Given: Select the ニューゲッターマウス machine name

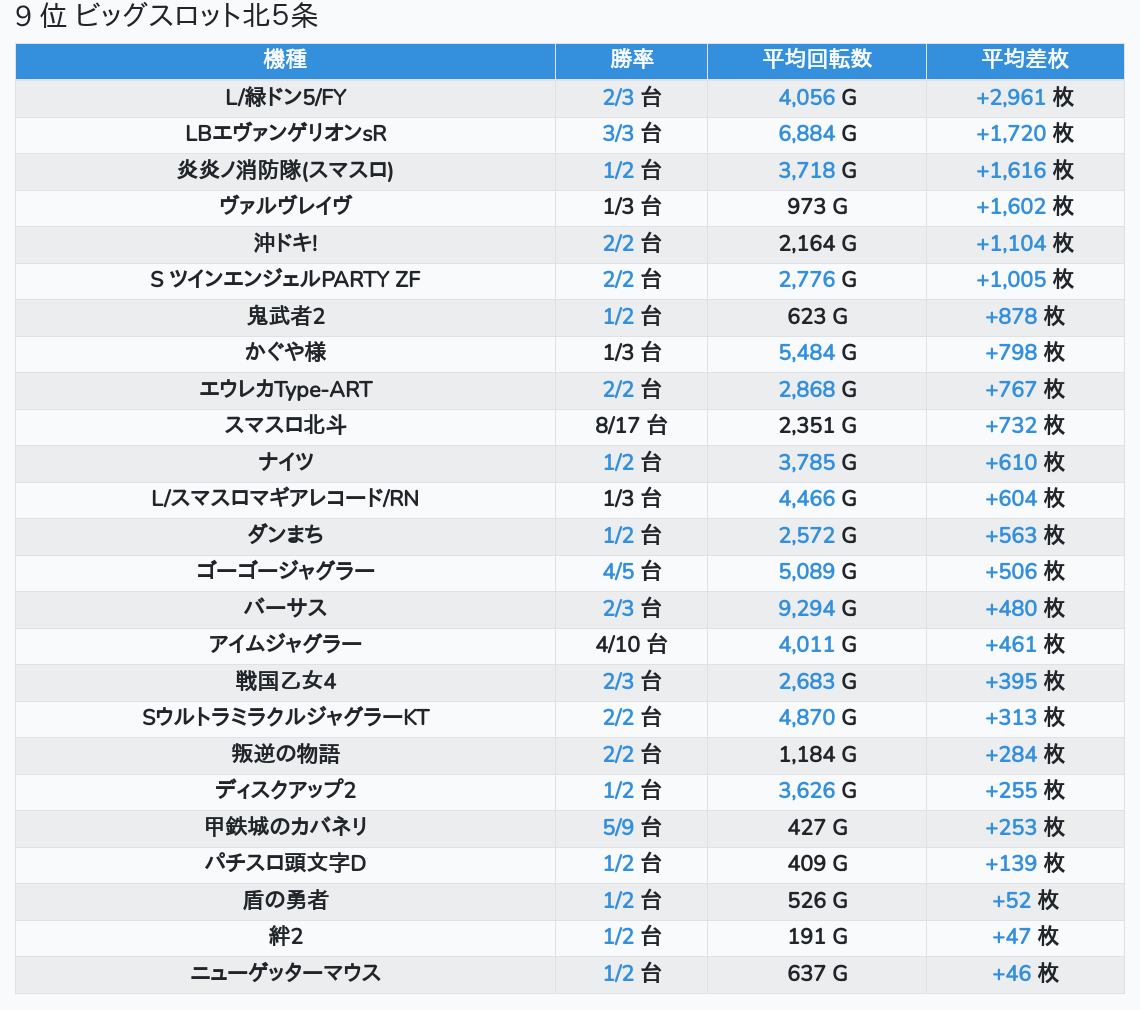Looking at the screenshot, I should (285, 973).
